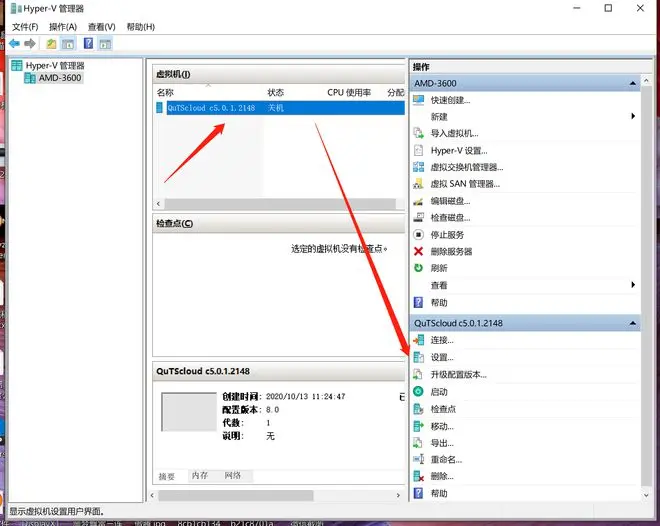This screenshot has height=526, width=660.
Task: Open the 帮助(H) menu
Action: [141, 27]
